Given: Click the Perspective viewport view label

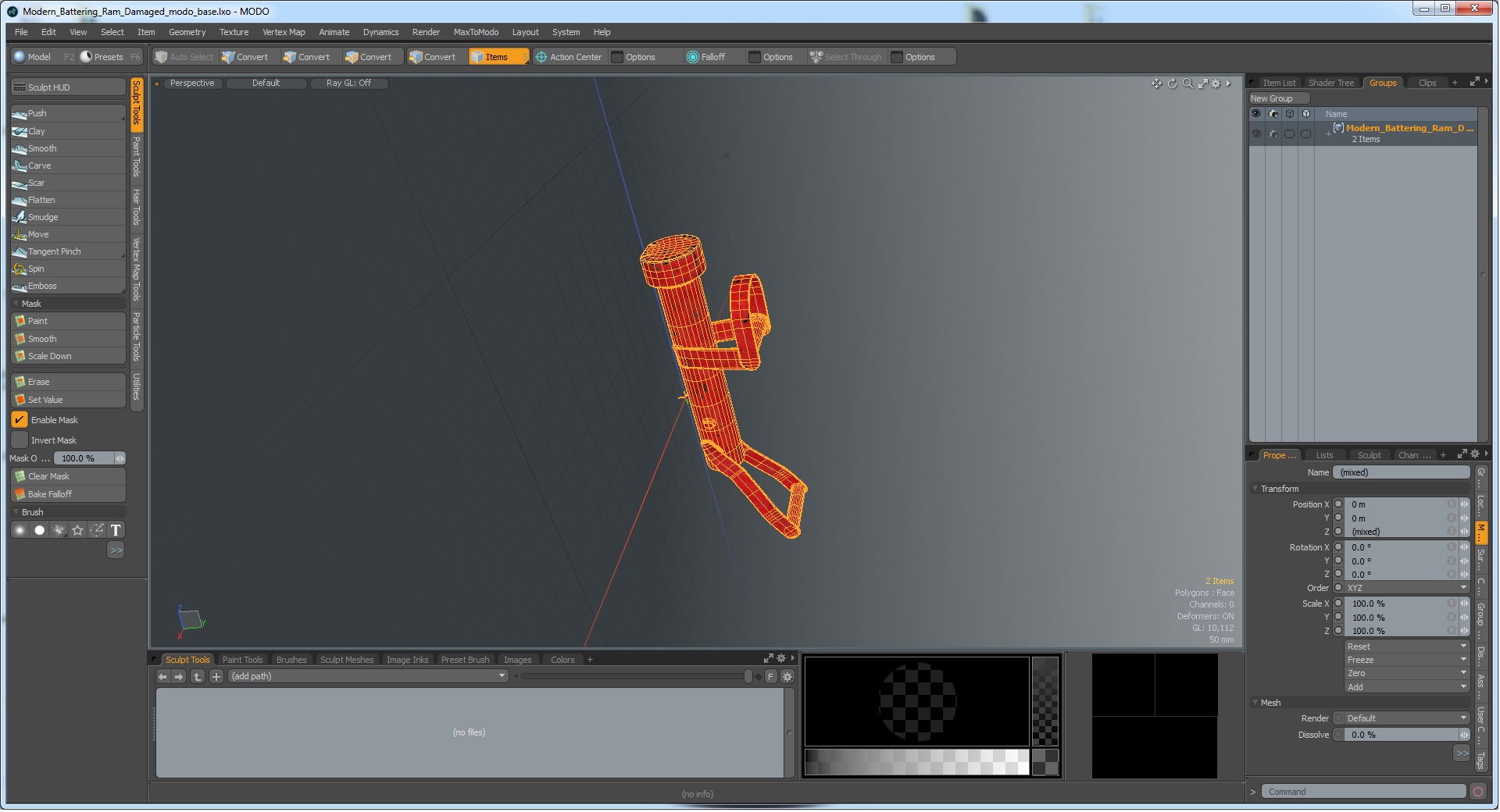Looking at the screenshot, I should [x=192, y=83].
